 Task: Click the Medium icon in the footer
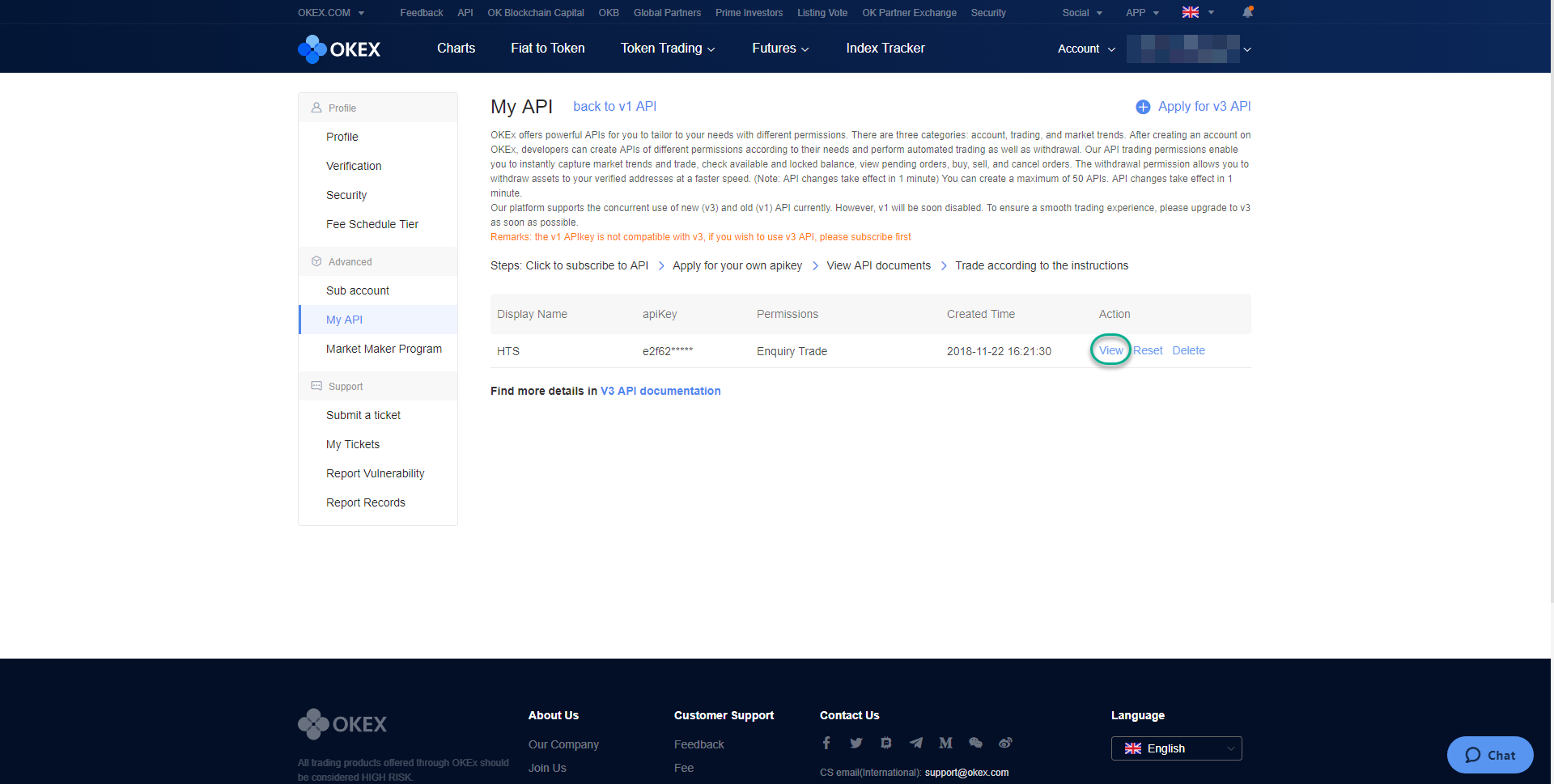coord(945,742)
